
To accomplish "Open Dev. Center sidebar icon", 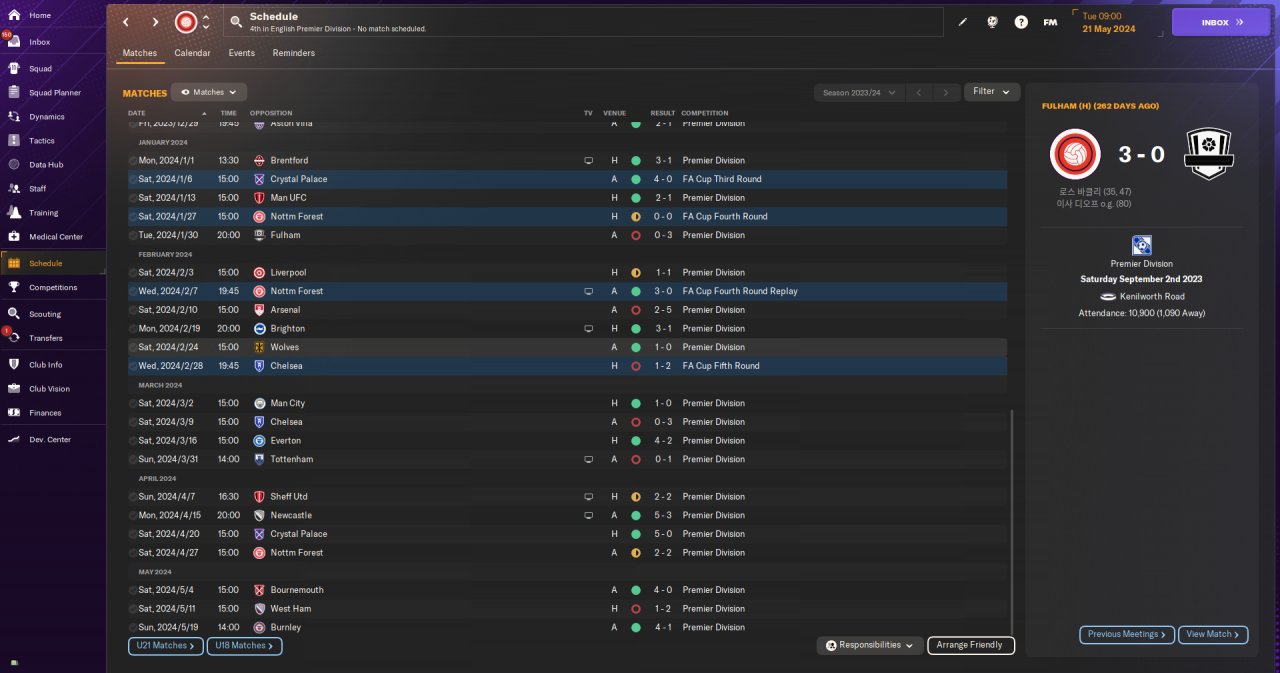I will [x=14, y=440].
